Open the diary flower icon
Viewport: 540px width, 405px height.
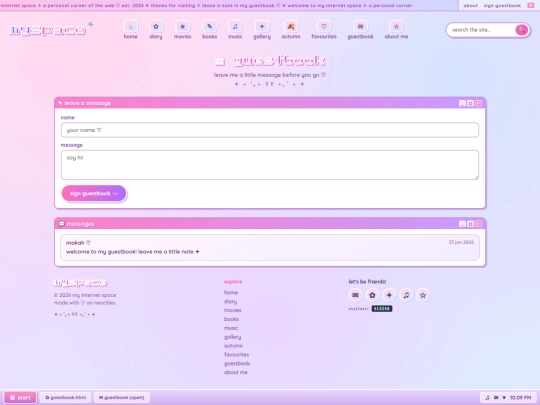click(156, 27)
